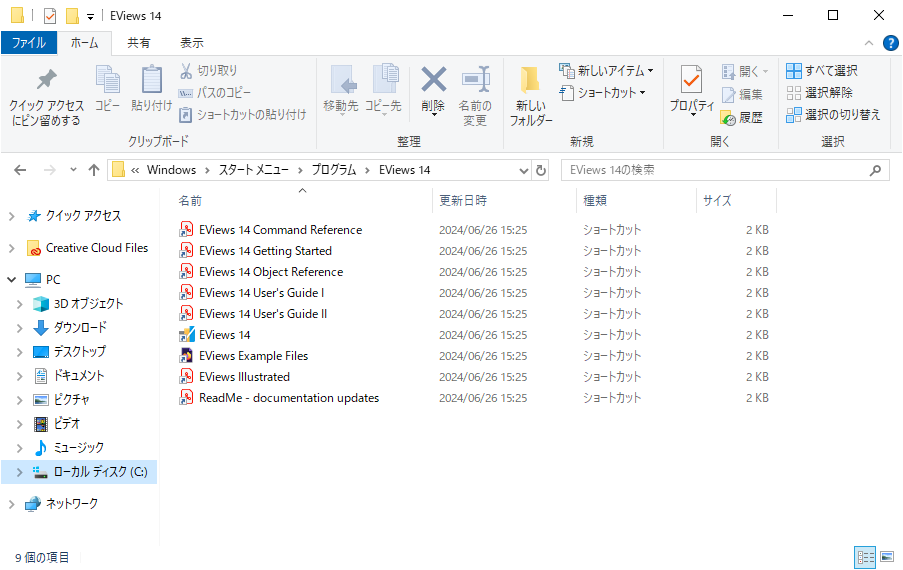Image resolution: width=903 pixels, height=570 pixels.
Task: Pin folder to Quick Access
Action: point(46,95)
